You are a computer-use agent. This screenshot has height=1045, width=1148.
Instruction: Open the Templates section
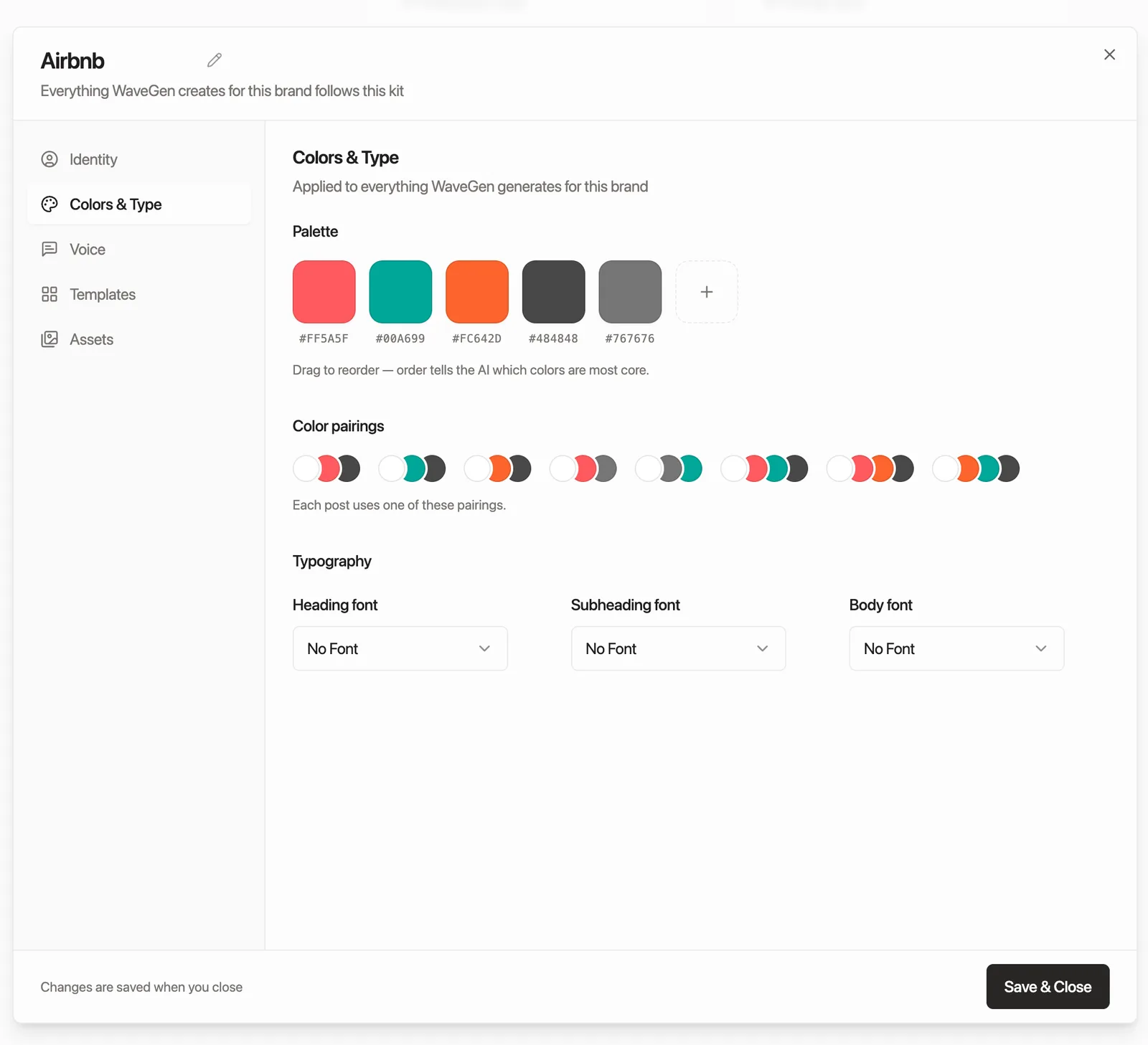(139, 294)
